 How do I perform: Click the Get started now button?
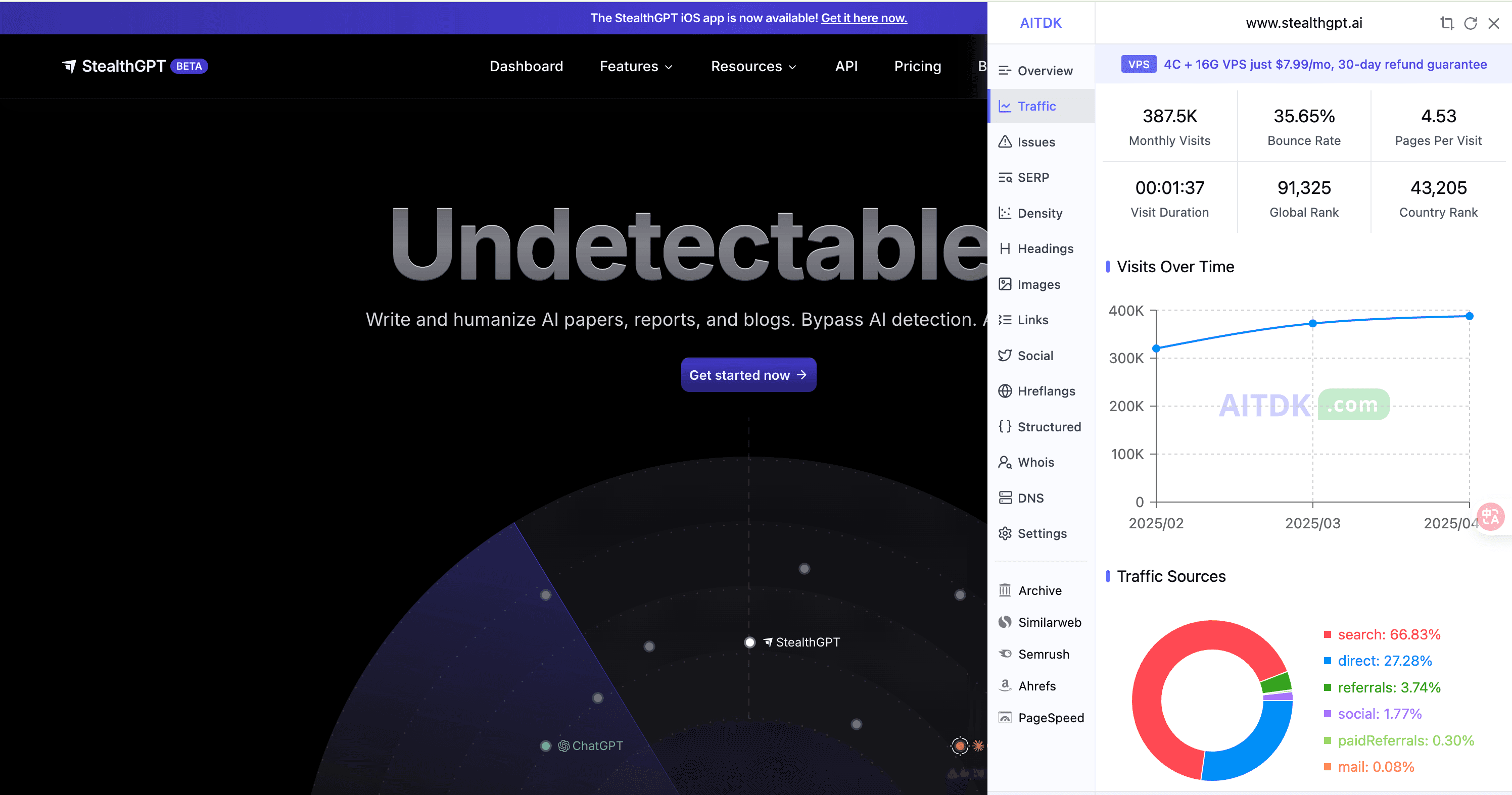pyautogui.click(x=748, y=375)
